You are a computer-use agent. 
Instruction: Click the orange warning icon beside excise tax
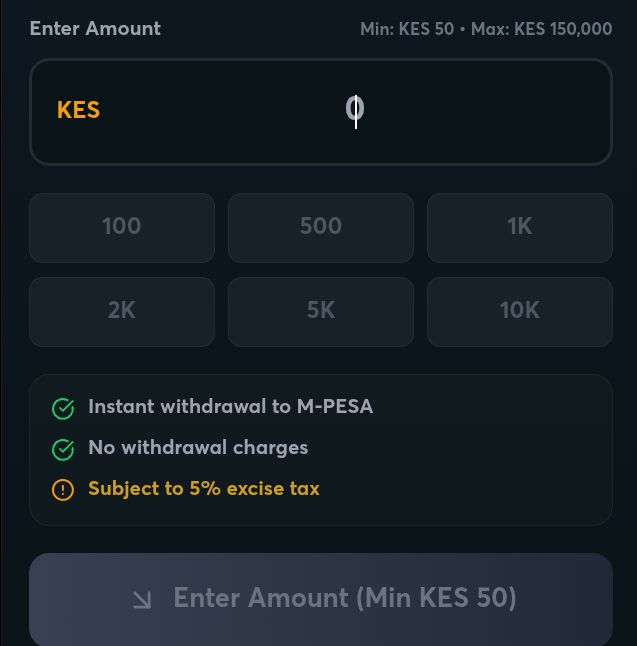tap(63, 490)
